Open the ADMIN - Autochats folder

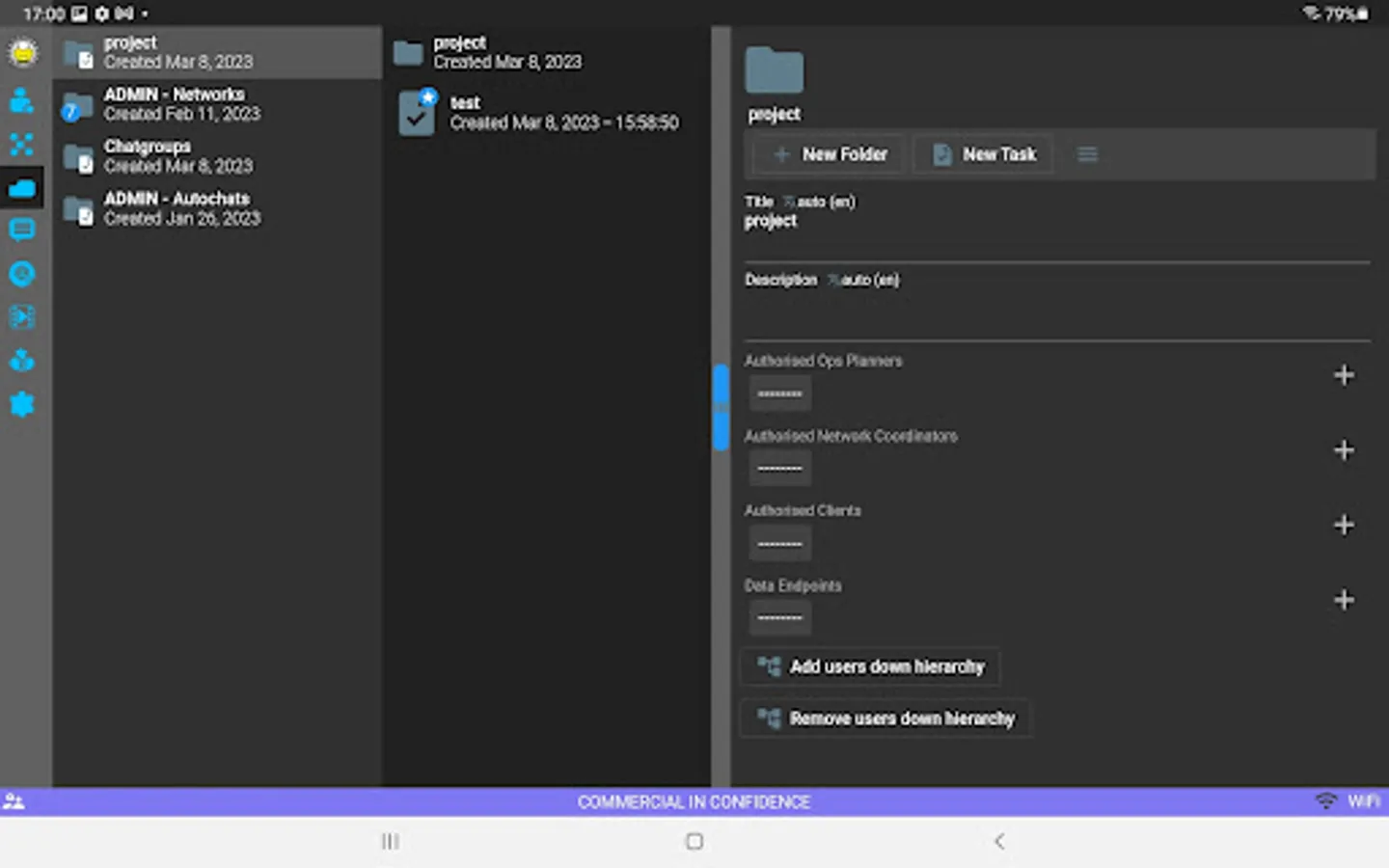pyautogui.click(x=218, y=208)
